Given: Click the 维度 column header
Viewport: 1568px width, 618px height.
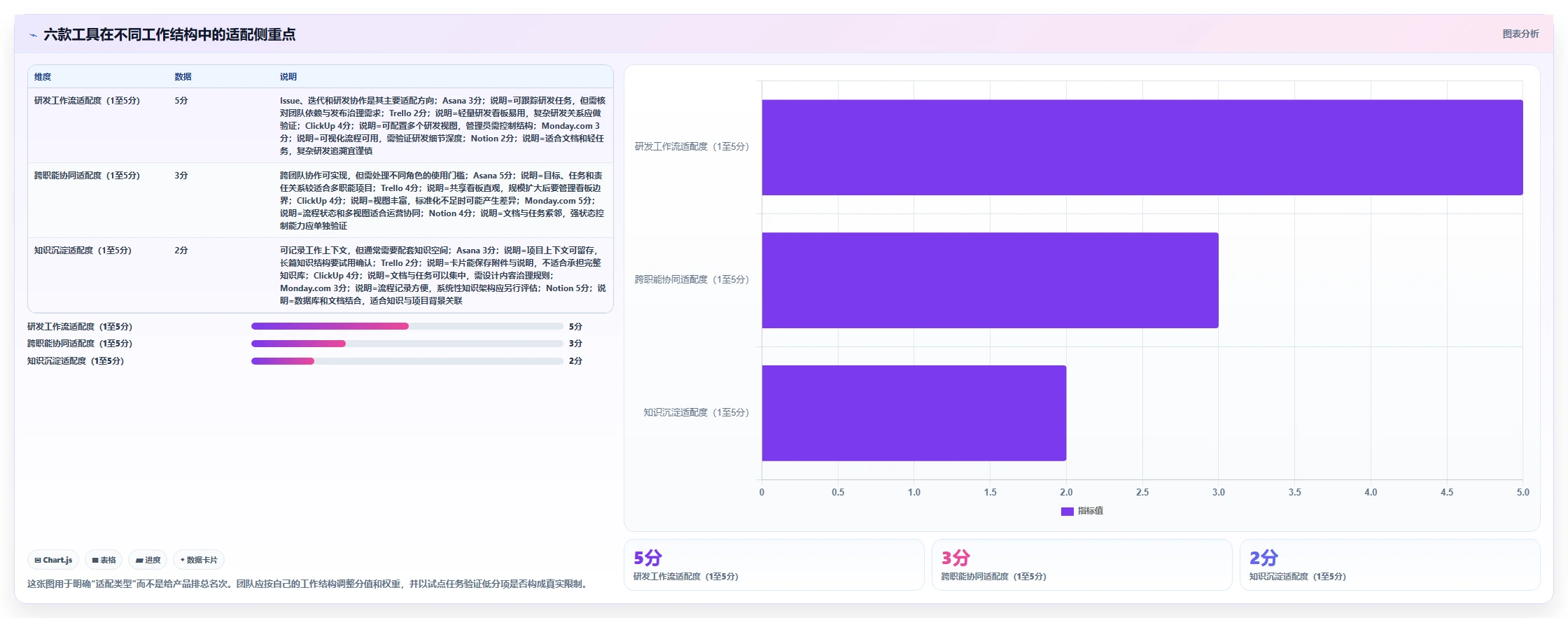Looking at the screenshot, I should [43, 77].
